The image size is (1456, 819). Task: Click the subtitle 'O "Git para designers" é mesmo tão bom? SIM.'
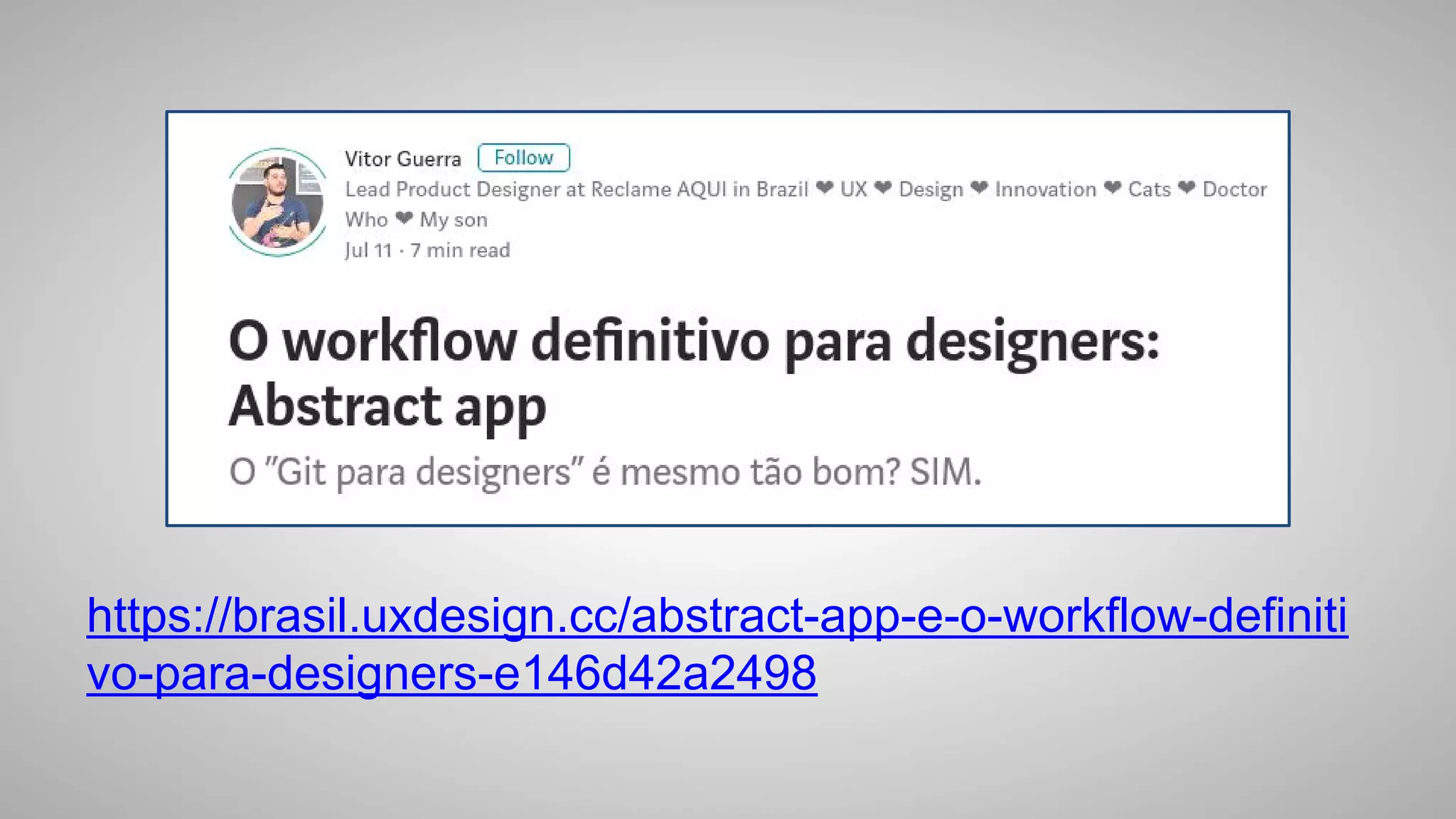[x=605, y=473]
